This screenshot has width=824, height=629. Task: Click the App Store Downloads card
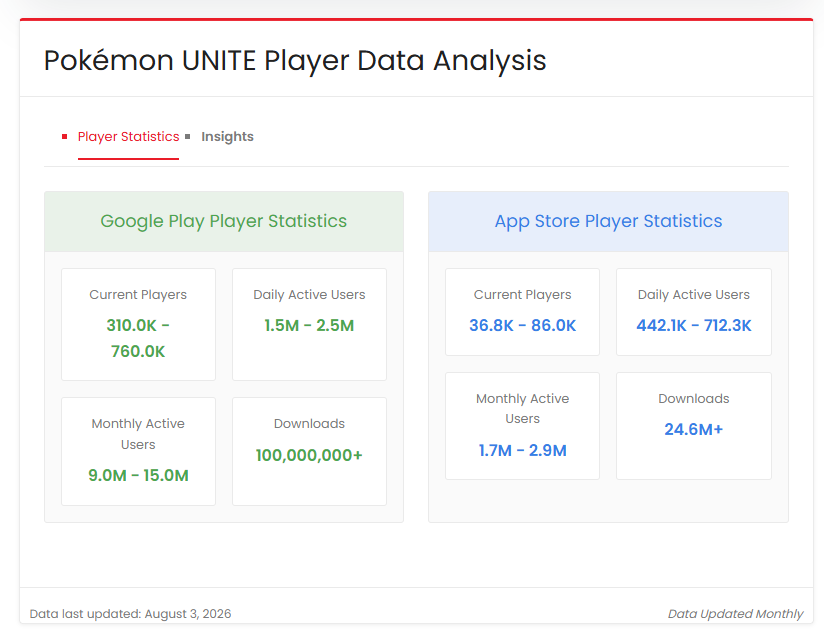click(694, 426)
